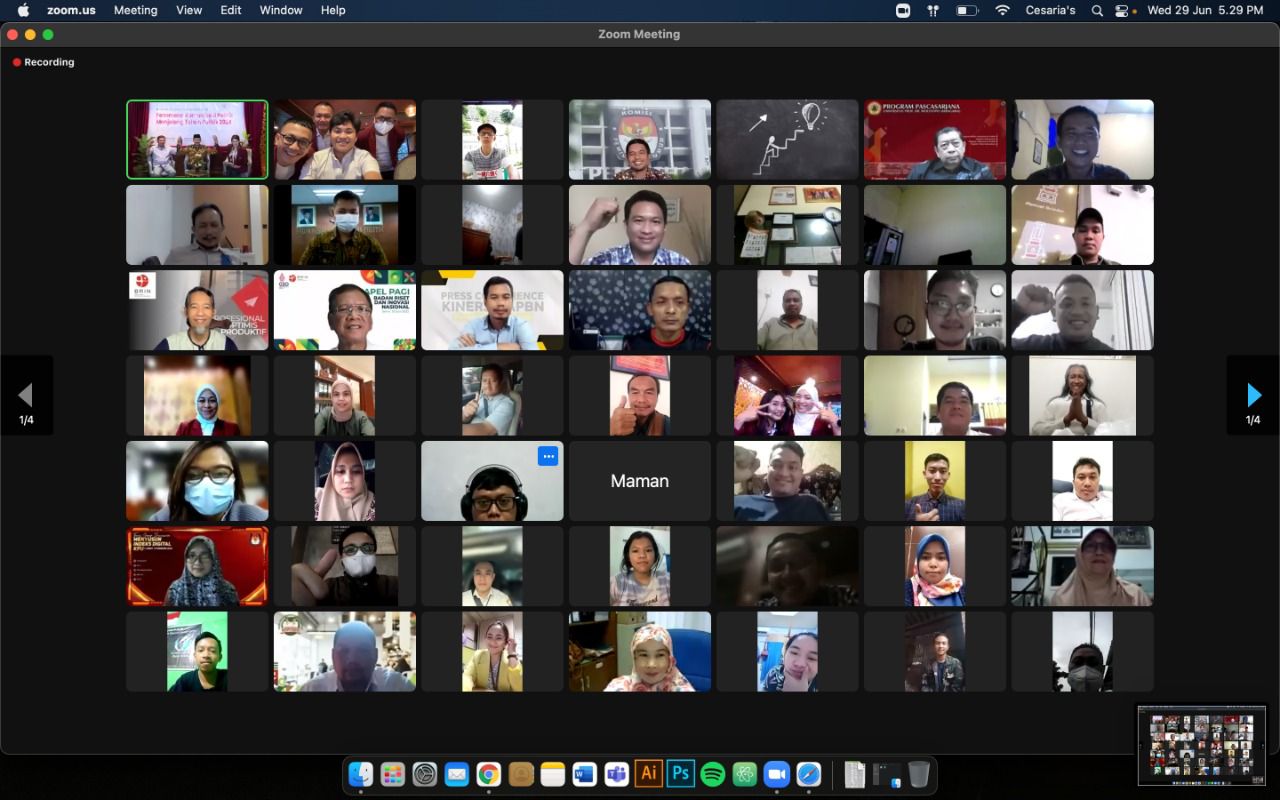Launch Photoshop from the dock

click(681, 774)
